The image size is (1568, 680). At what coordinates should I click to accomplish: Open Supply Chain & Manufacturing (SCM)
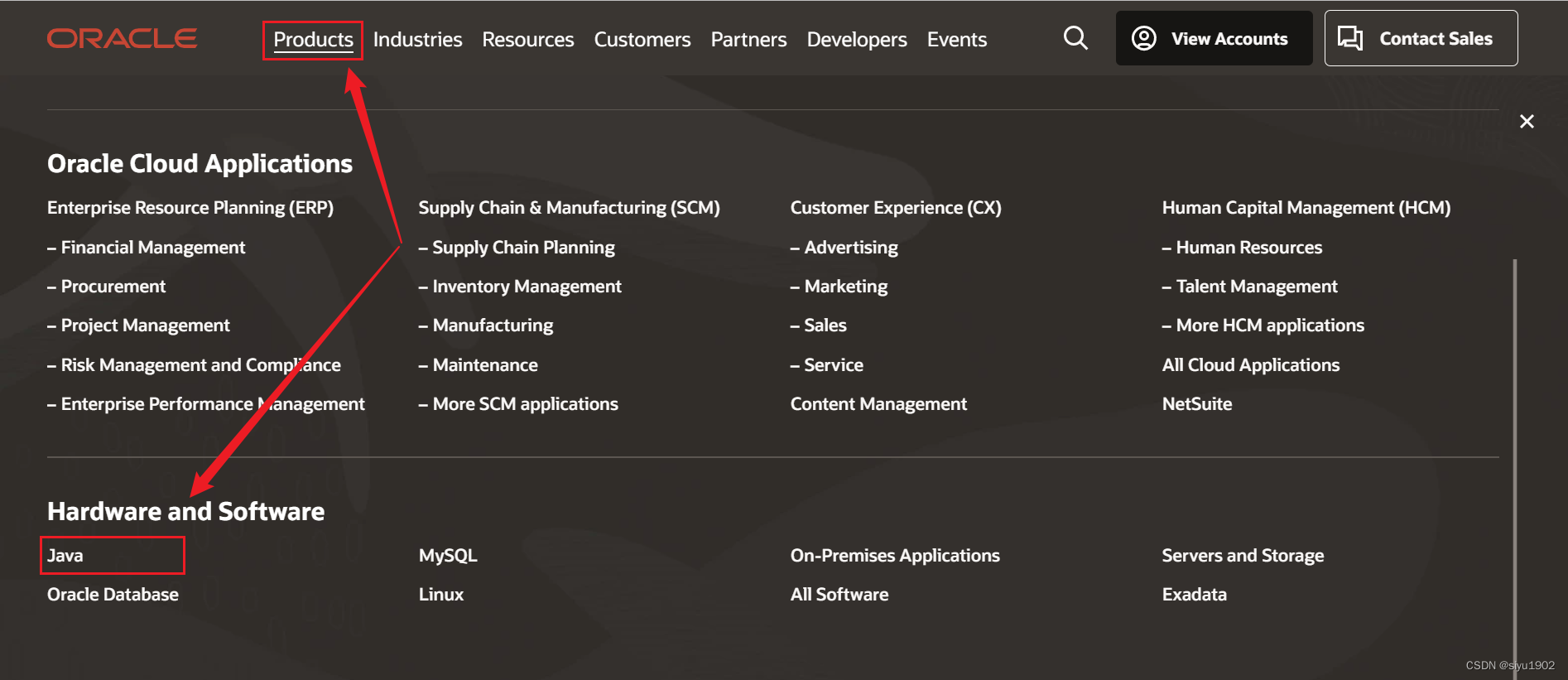tap(570, 208)
